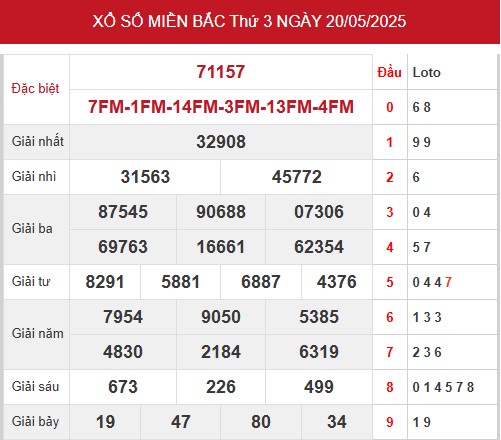Select fourth prize number 8291

(105, 282)
